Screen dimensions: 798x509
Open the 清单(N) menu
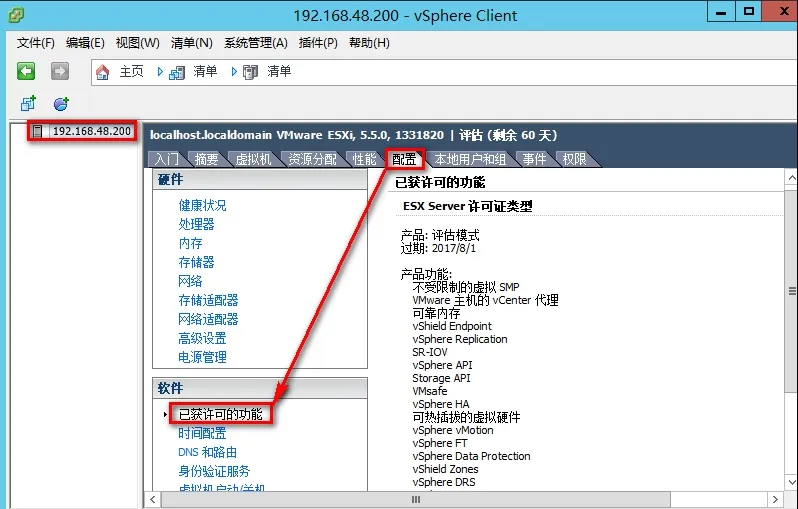191,43
